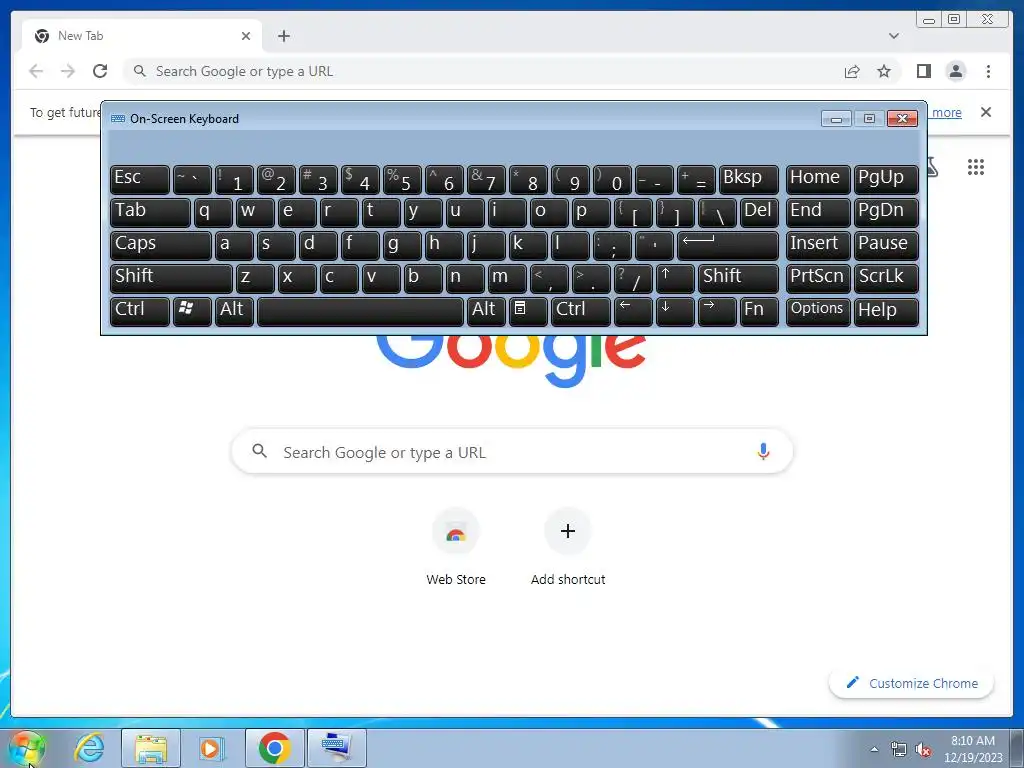Image resolution: width=1024 pixels, height=768 pixels.
Task: Click the PgDn key
Action: coord(886,212)
